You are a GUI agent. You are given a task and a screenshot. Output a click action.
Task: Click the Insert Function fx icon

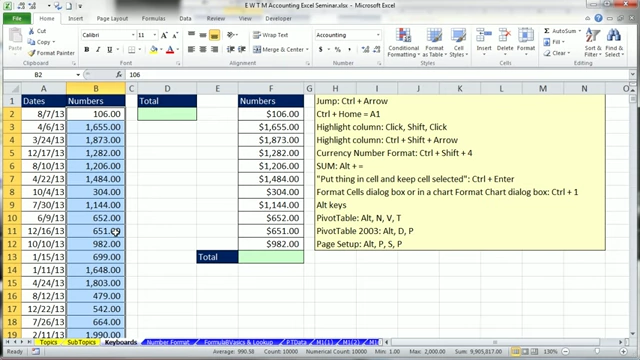click(x=119, y=75)
